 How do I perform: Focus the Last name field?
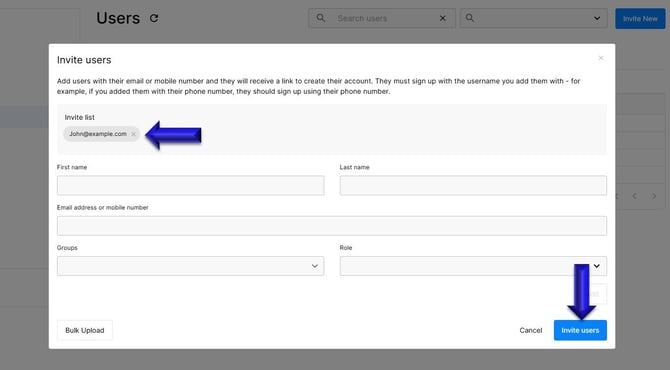473,185
